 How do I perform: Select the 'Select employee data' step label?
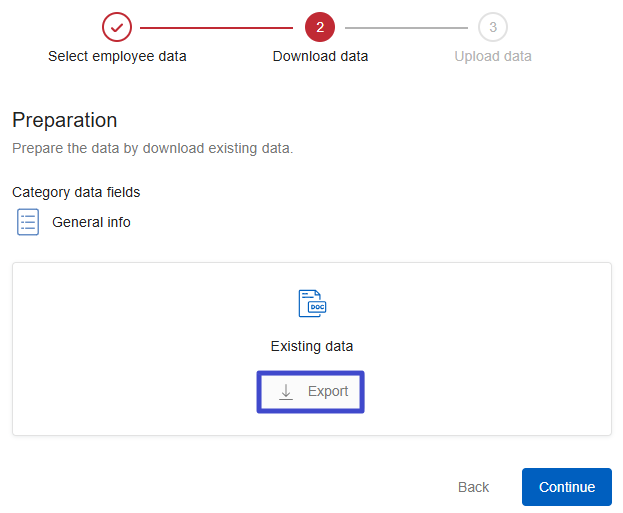click(117, 56)
